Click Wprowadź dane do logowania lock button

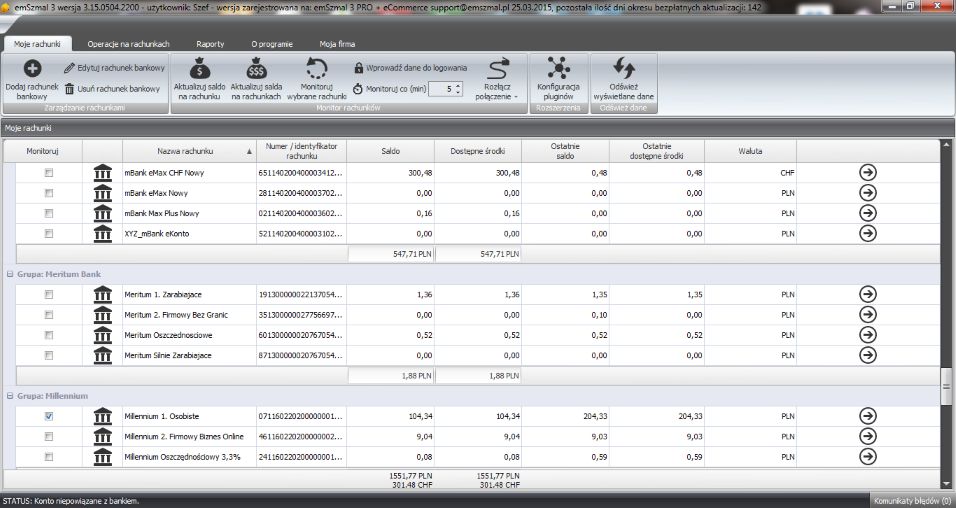410,68
